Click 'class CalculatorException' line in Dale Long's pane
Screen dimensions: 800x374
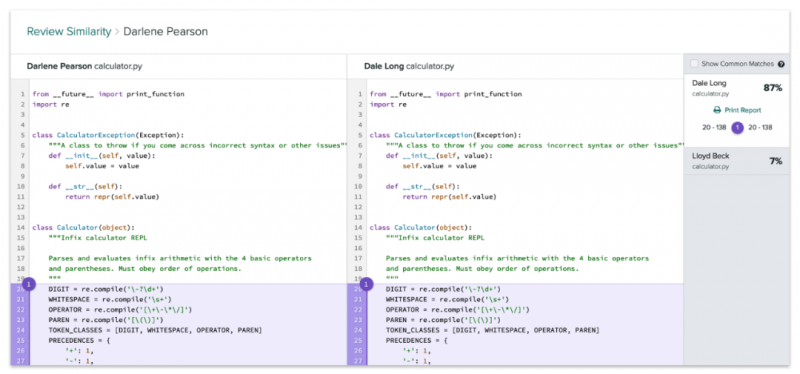tap(445, 135)
